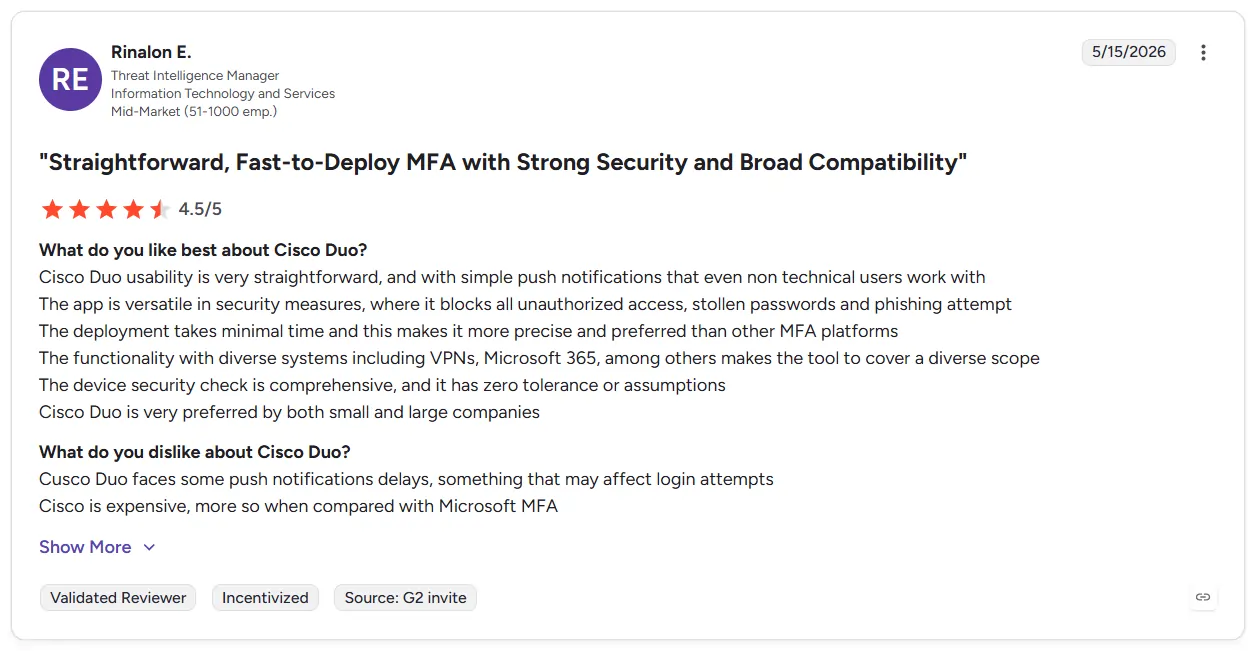The image size is (1254, 651).
Task: Click the first rating star
Action: pyautogui.click(x=52, y=209)
